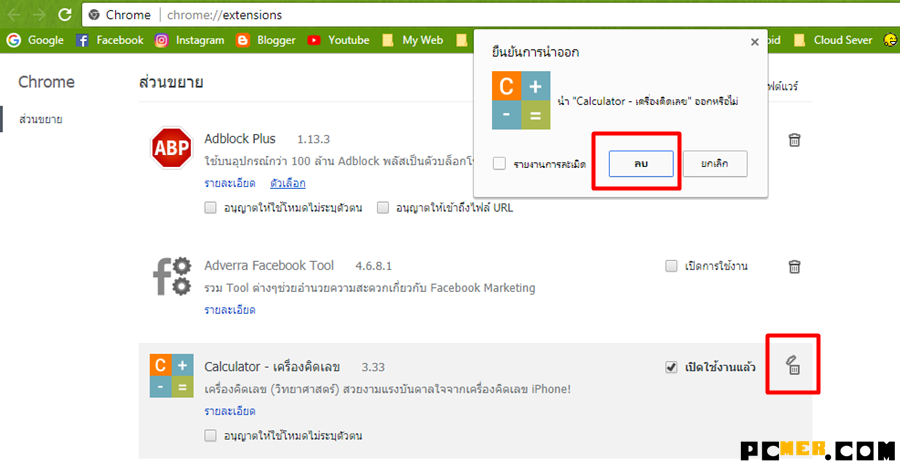Click the Adblock Plus ABP logo
This screenshot has width=900, height=466.
point(172,148)
